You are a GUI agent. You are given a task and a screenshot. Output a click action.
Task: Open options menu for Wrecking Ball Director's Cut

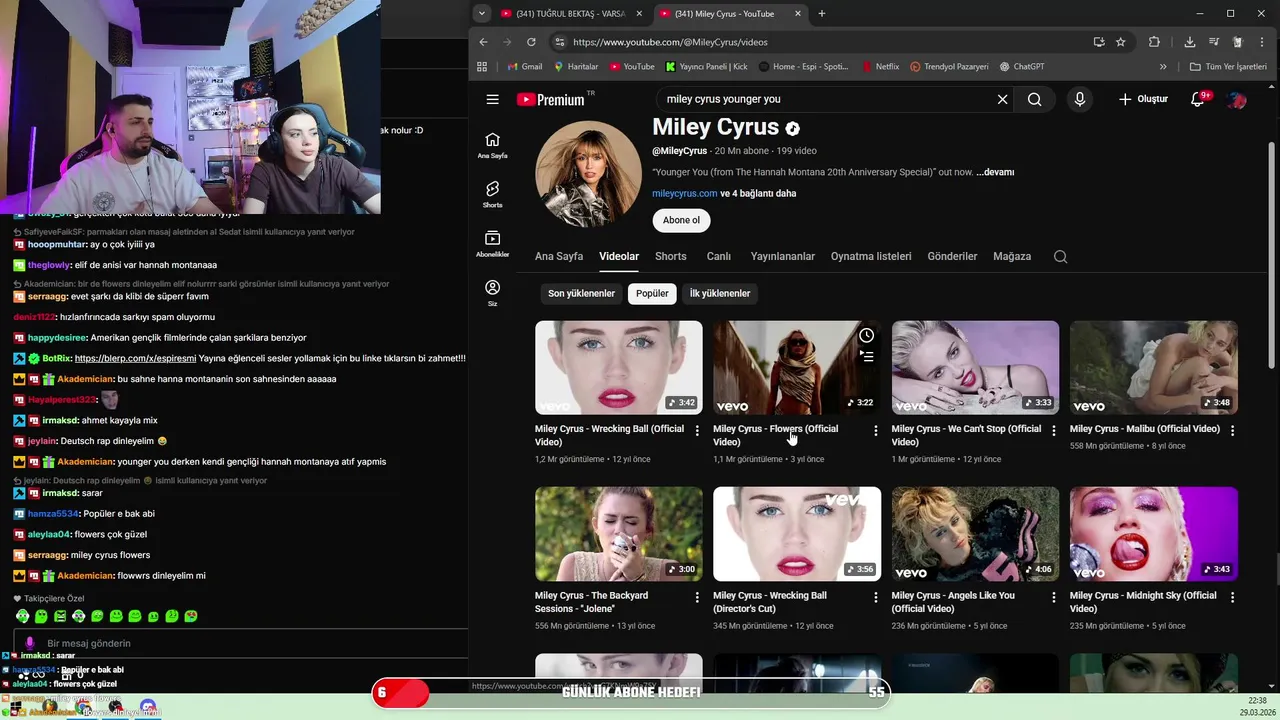pyautogui.click(x=875, y=597)
